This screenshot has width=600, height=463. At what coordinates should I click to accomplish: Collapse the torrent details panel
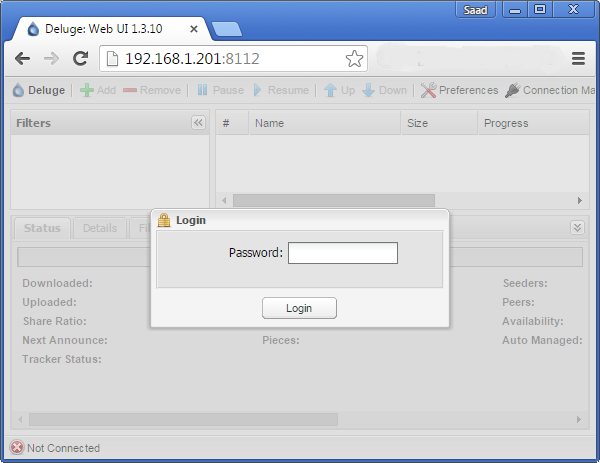point(577,228)
